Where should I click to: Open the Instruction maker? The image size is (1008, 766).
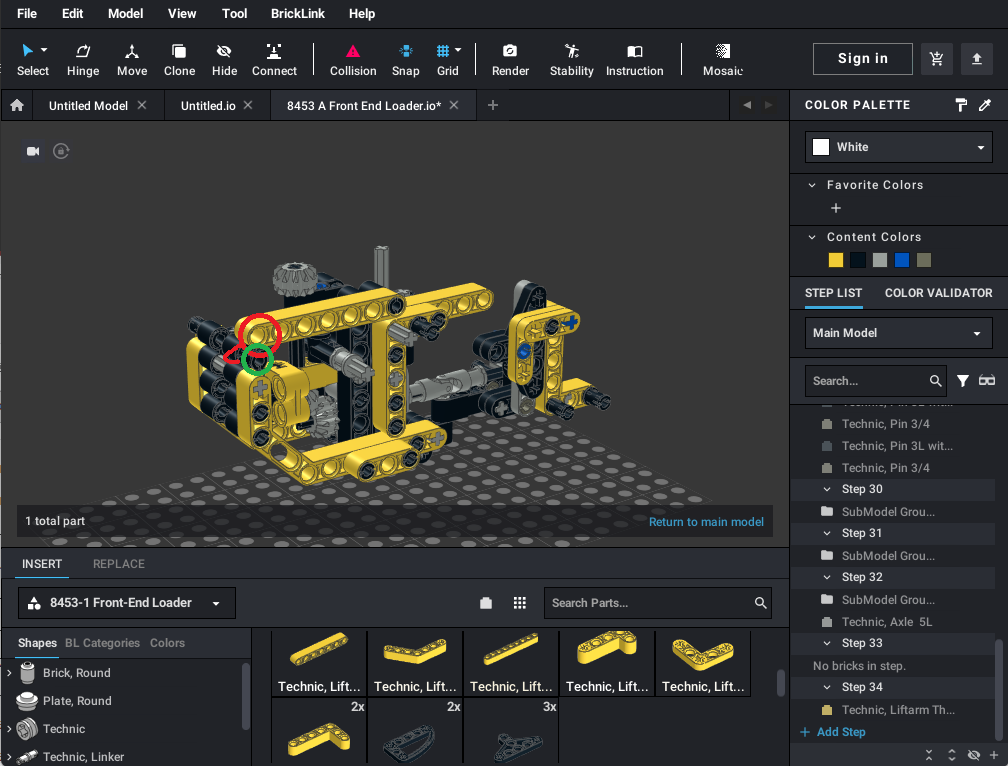[634, 60]
